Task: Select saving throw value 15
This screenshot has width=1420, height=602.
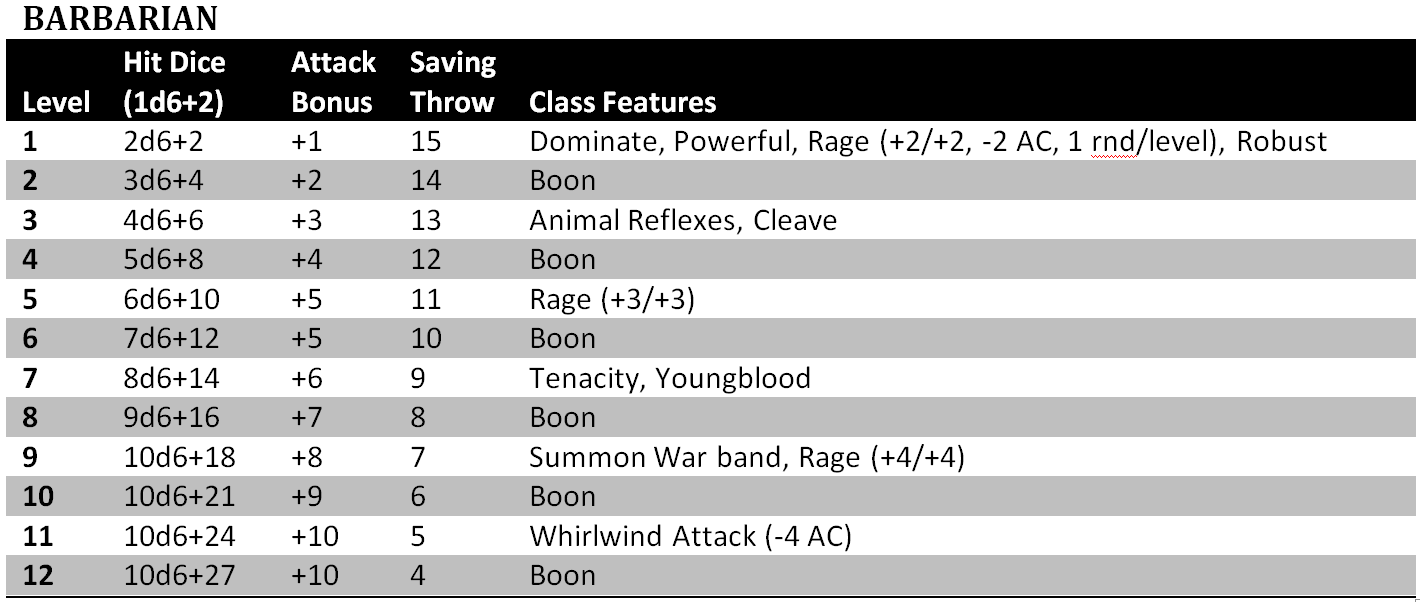Action: 425,142
